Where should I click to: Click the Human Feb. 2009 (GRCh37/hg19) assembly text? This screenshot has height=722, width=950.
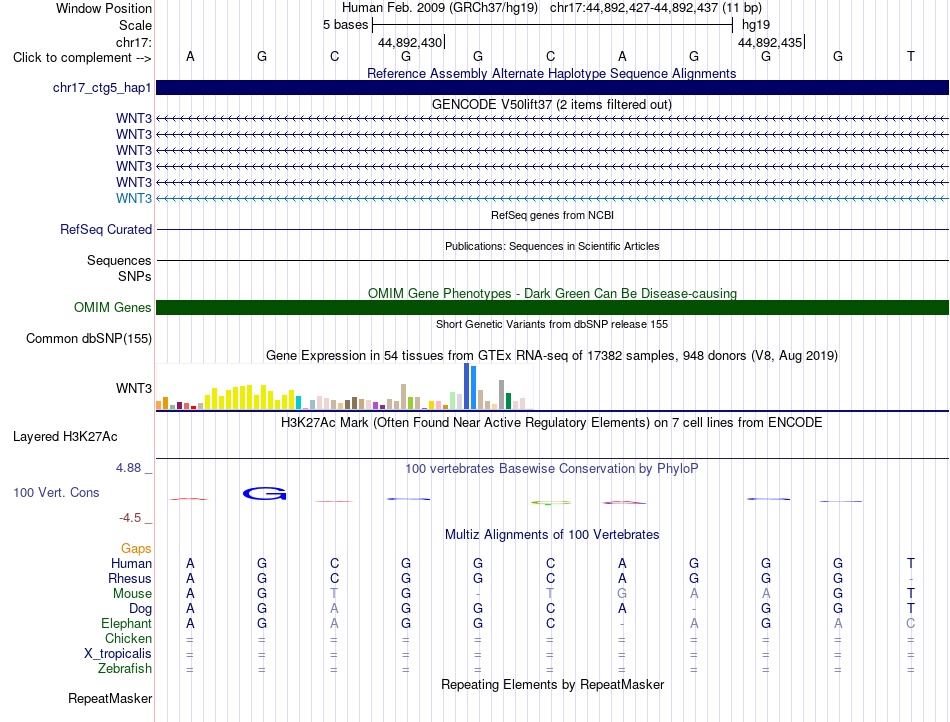(x=440, y=8)
